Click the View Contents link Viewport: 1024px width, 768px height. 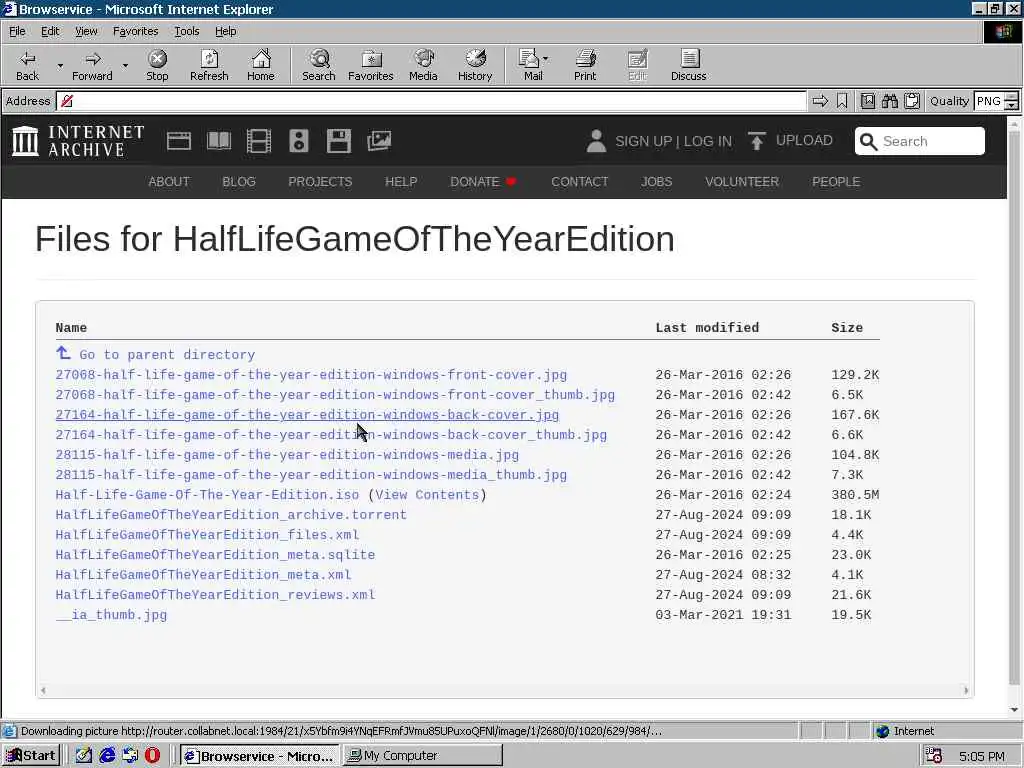[x=427, y=495]
